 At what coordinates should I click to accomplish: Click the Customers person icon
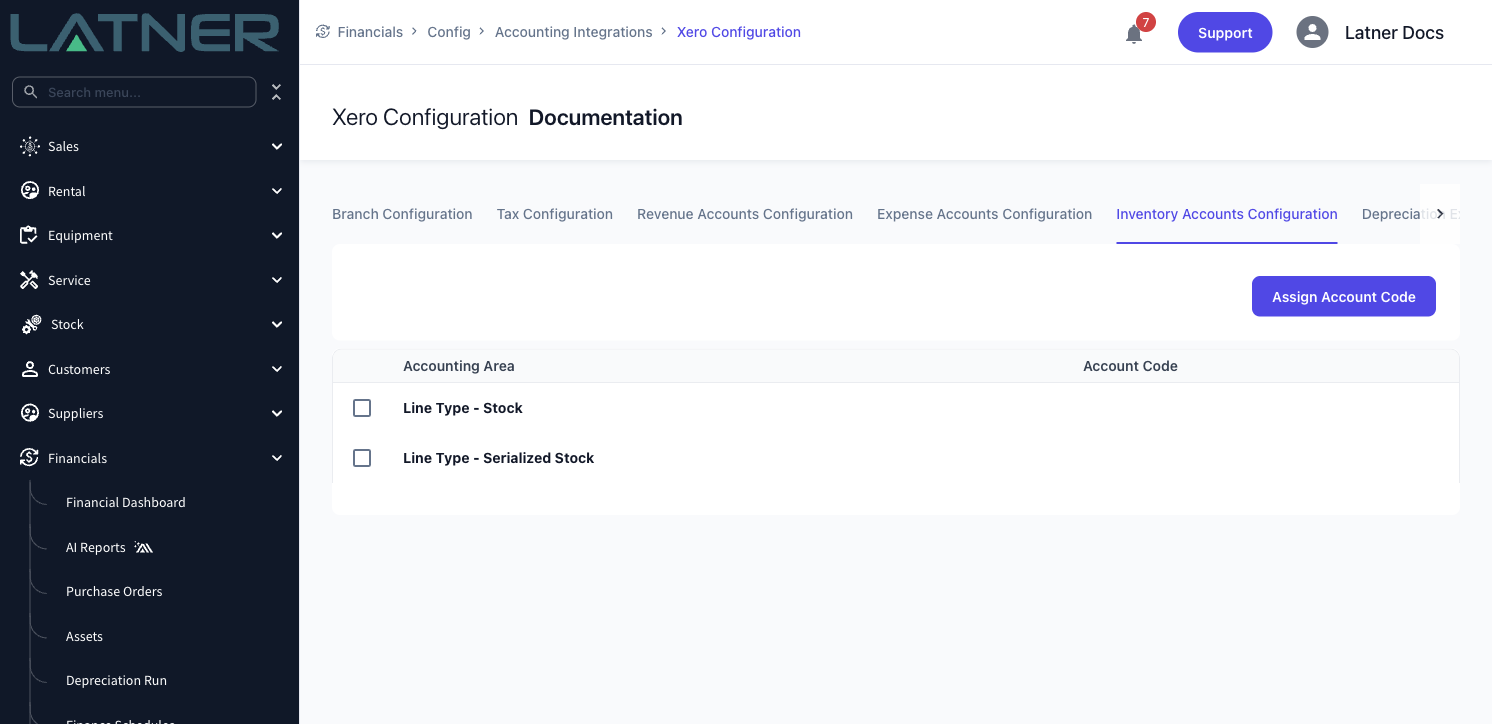click(30, 369)
